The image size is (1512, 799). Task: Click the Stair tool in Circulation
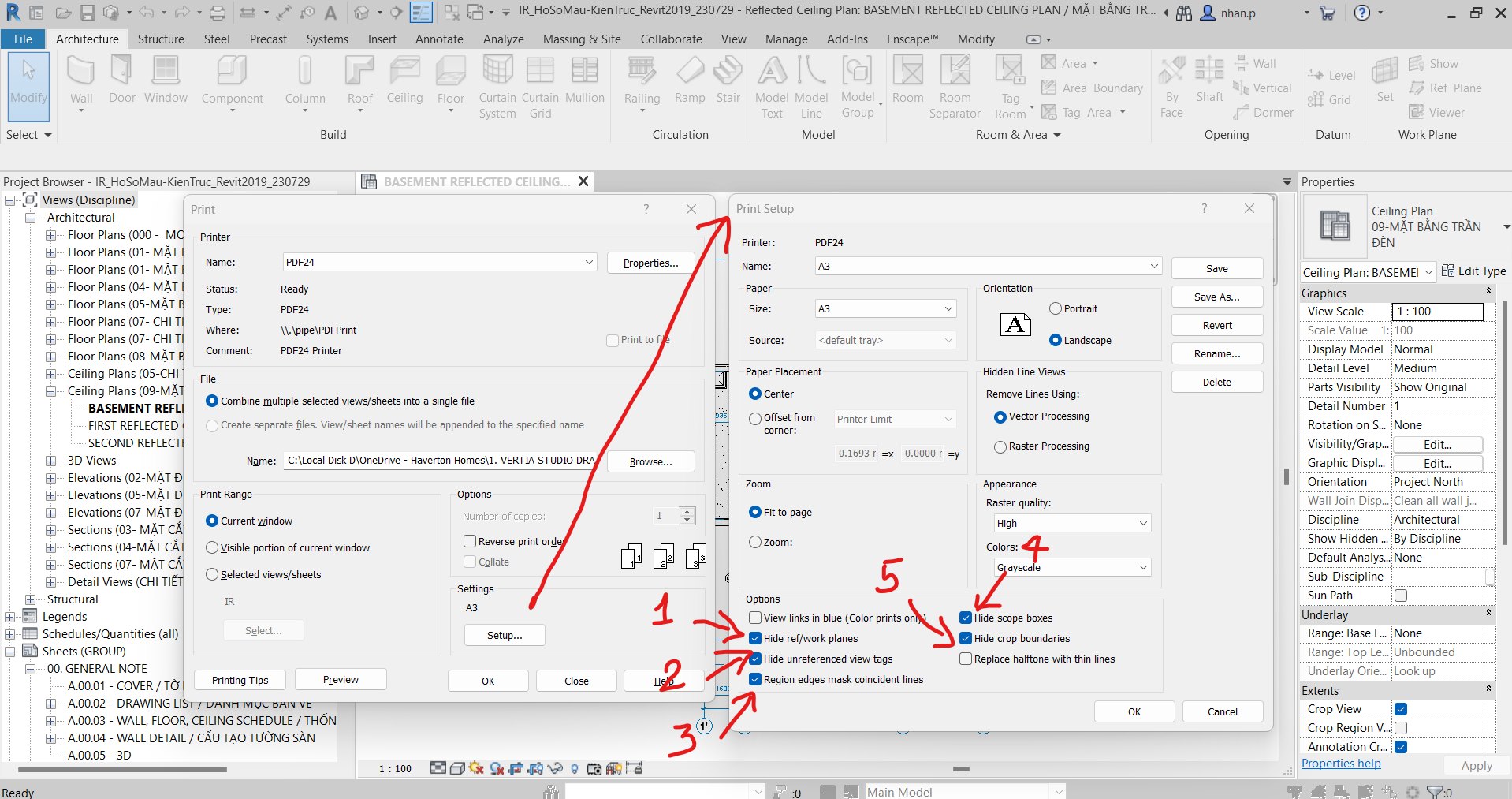pyautogui.click(x=728, y=80)
